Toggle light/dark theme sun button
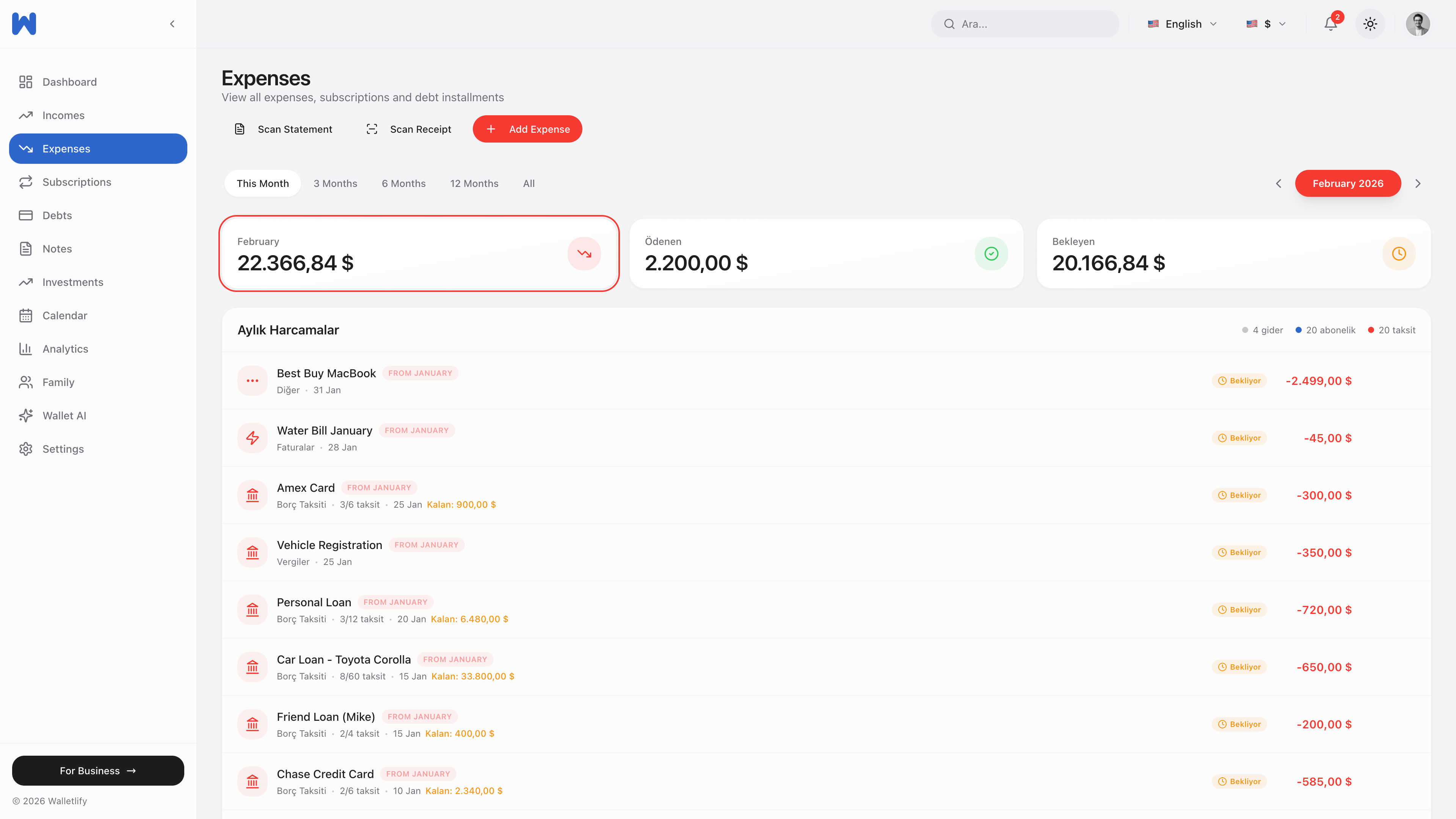 pyautogui.click(x=1370, y=24)
